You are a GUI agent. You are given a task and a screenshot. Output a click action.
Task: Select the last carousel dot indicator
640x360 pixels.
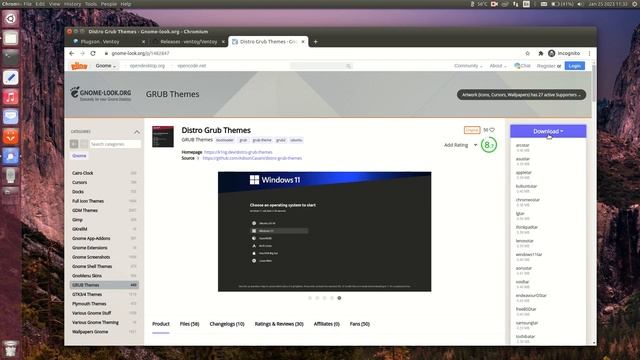click(x=339, y=298)
